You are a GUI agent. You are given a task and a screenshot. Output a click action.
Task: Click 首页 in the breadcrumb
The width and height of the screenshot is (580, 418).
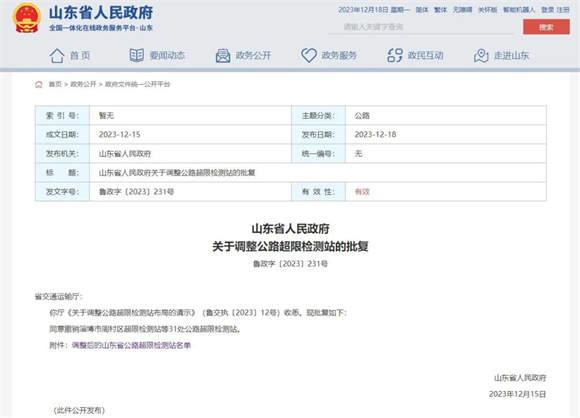55,84
